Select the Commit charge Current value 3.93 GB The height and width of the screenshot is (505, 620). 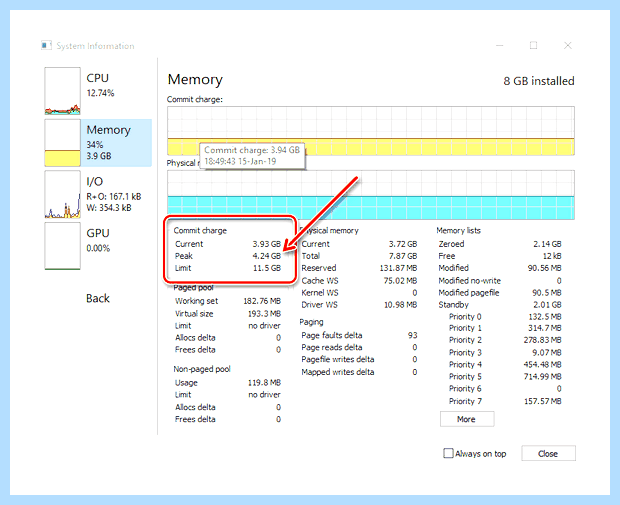click(267, 244)
